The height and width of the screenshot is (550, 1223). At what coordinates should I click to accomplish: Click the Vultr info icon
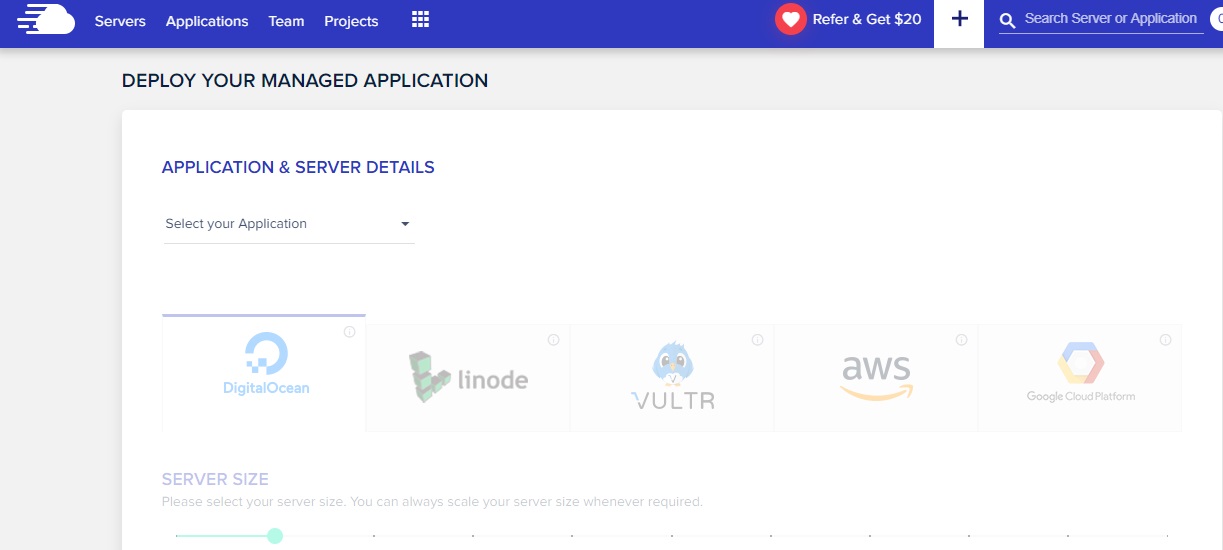click(757, 340)
